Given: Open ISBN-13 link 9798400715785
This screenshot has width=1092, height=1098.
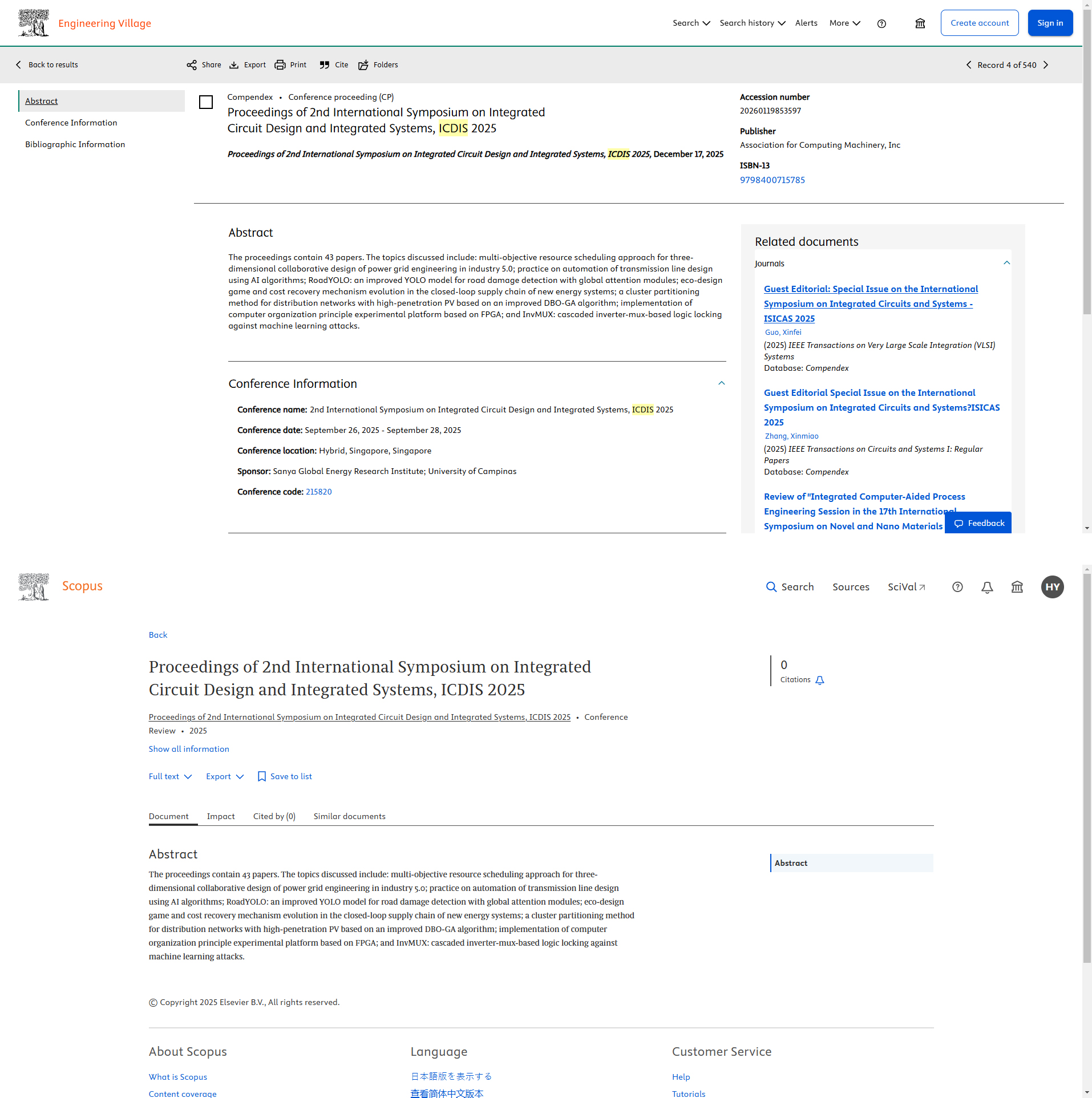Looking at the screenshot, I should 772,180.
